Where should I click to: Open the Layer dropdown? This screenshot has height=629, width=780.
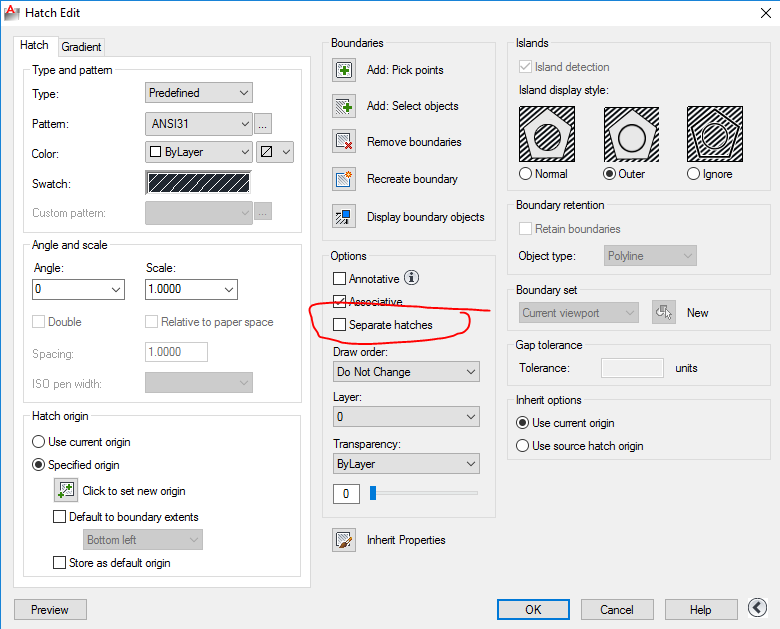tap(406, 417)
